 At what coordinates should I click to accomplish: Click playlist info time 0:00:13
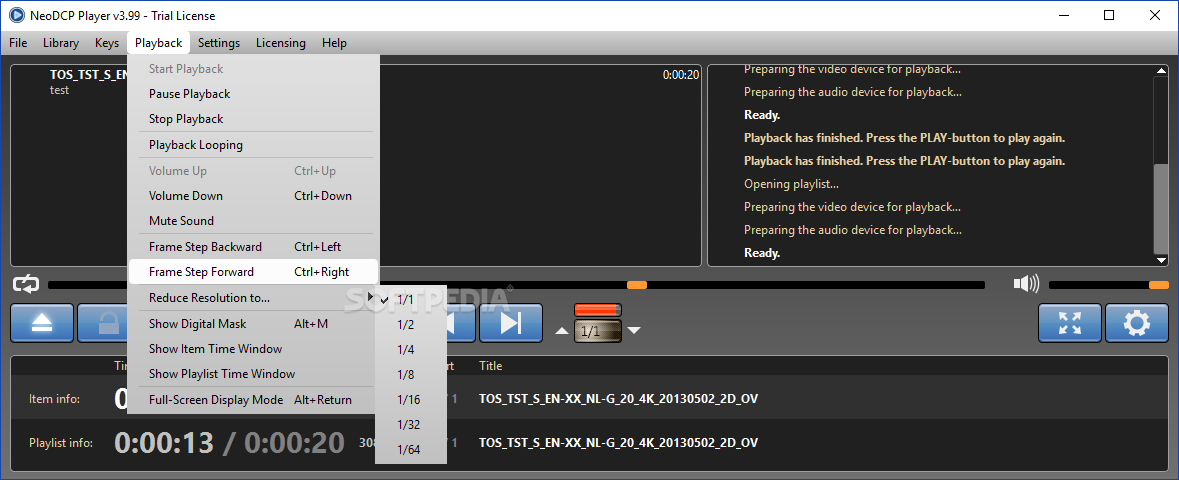coord(164,442)
